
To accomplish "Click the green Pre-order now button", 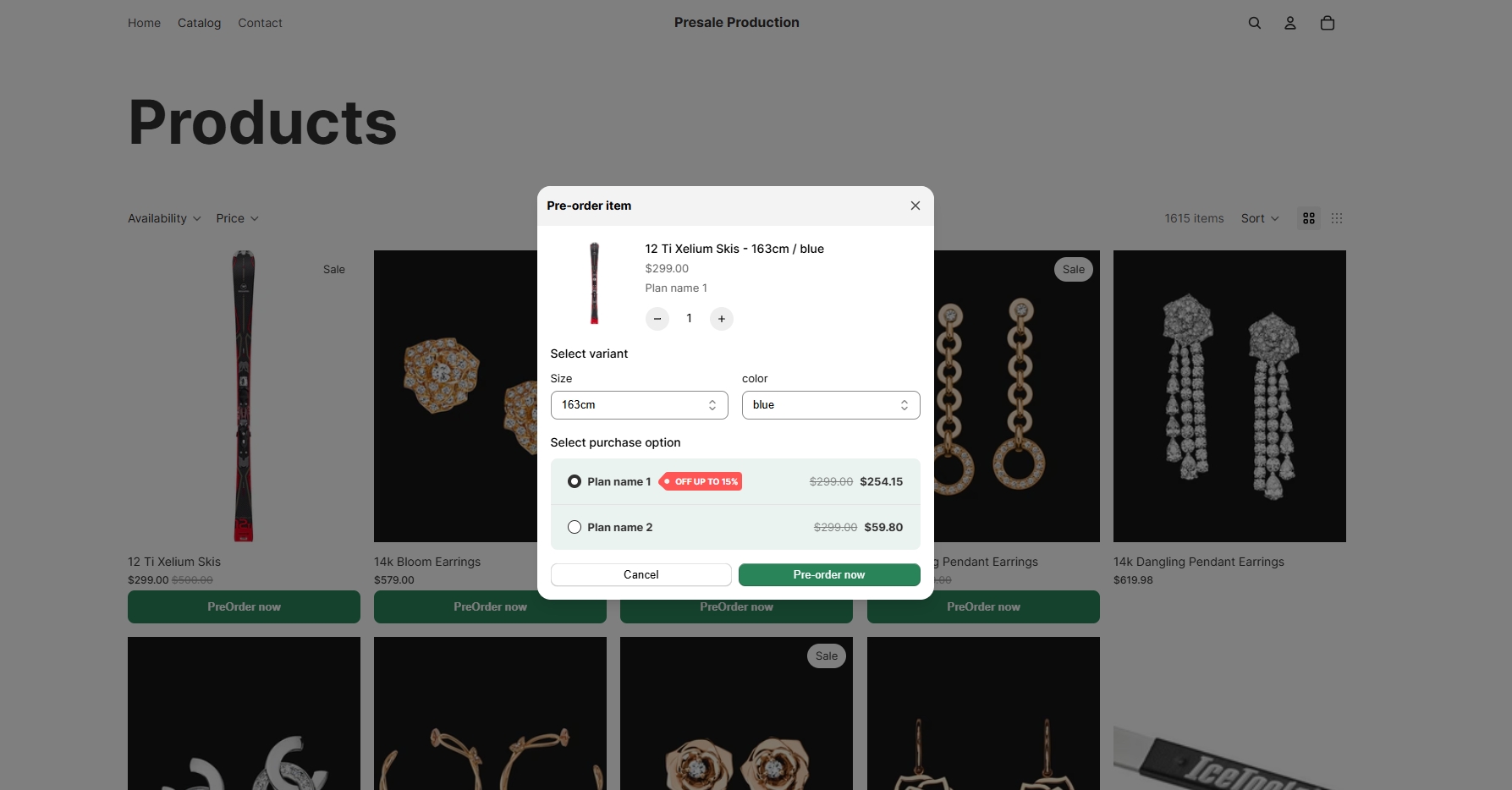I will (x=829, y=574).
